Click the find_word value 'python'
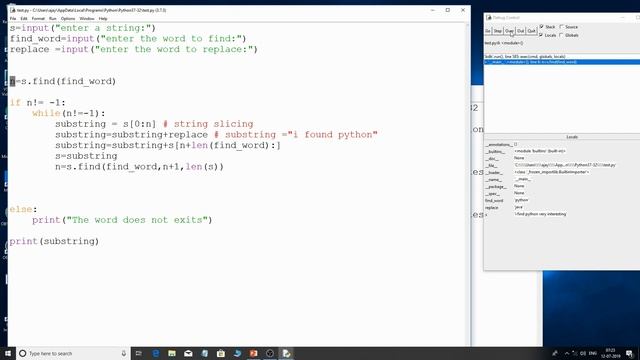Viewport: 640px width, 360px height. tap(521, 200)
